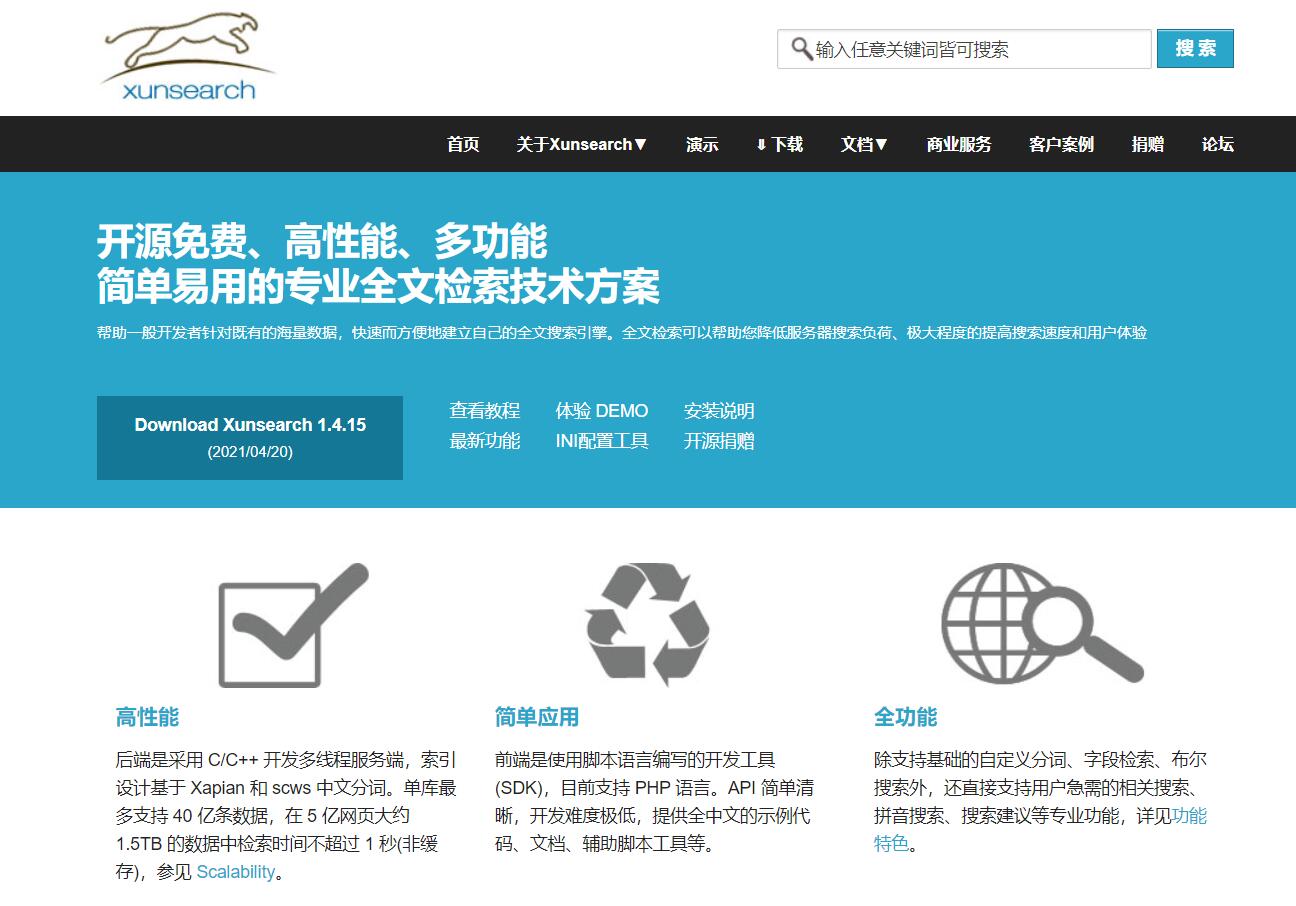Viewport: 1296px width, 906px height.
Task: Click the 高性能 heading
Action: [x=147, y=717]
